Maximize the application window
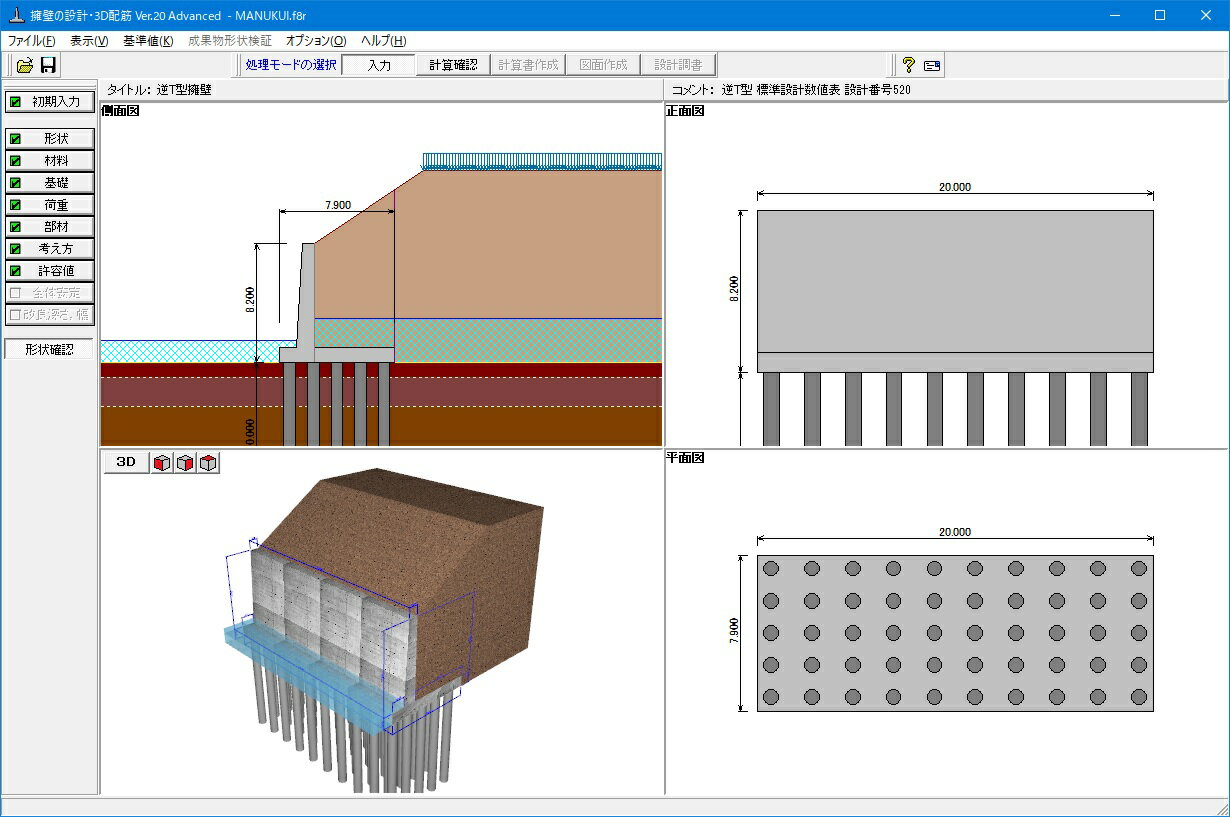The height and width of the screenshot is (817, 1230). 1160,15
